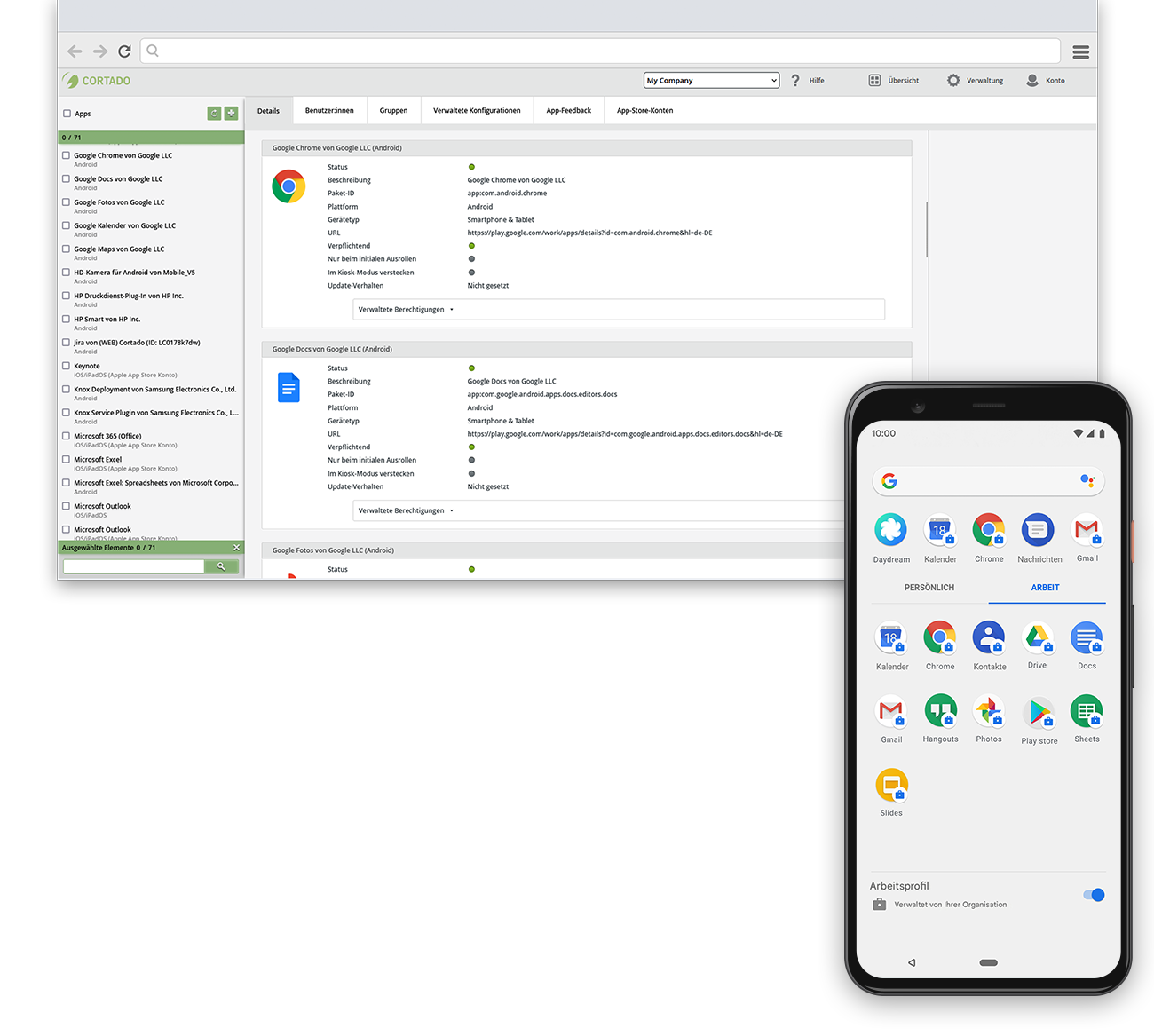Select the App-Feedback tab
Viewport: 1154px width, 1036px height.
pos(569,111)
